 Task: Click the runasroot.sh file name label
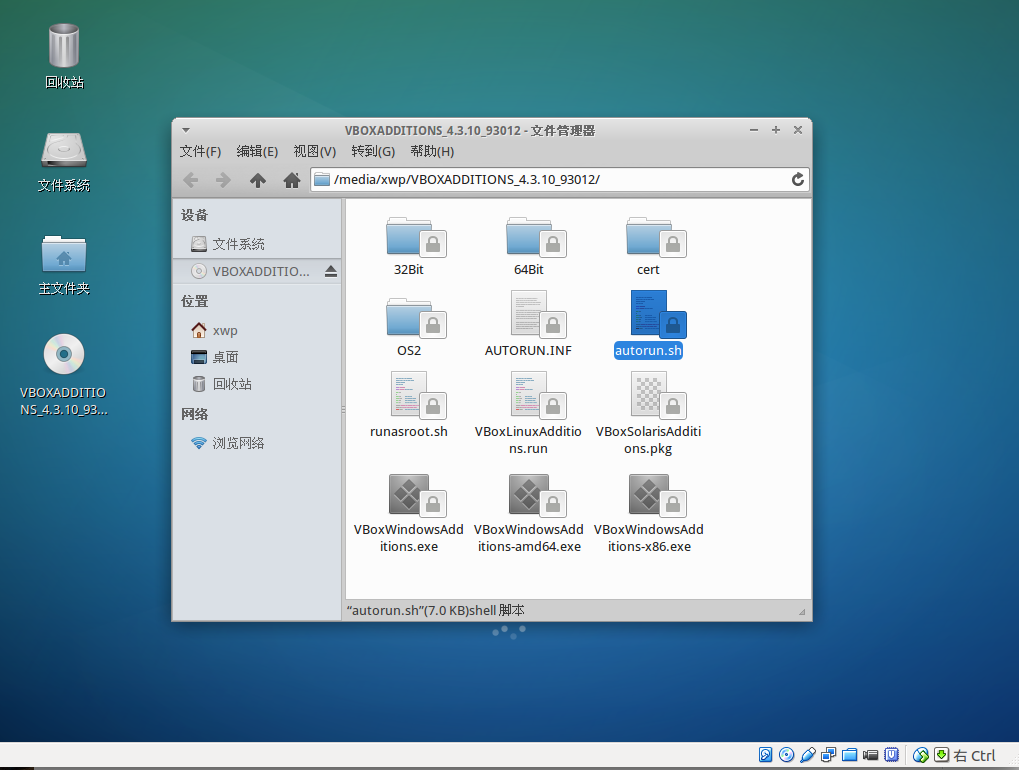(x=409, y=431)
